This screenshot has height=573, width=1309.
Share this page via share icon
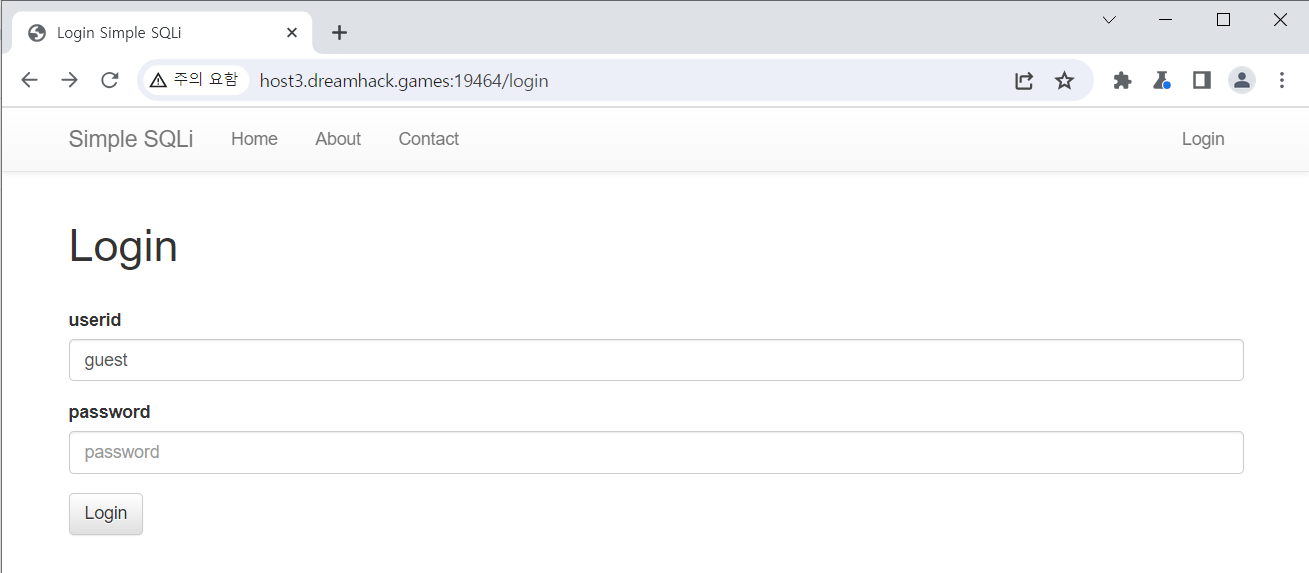tap(1024, 81)
